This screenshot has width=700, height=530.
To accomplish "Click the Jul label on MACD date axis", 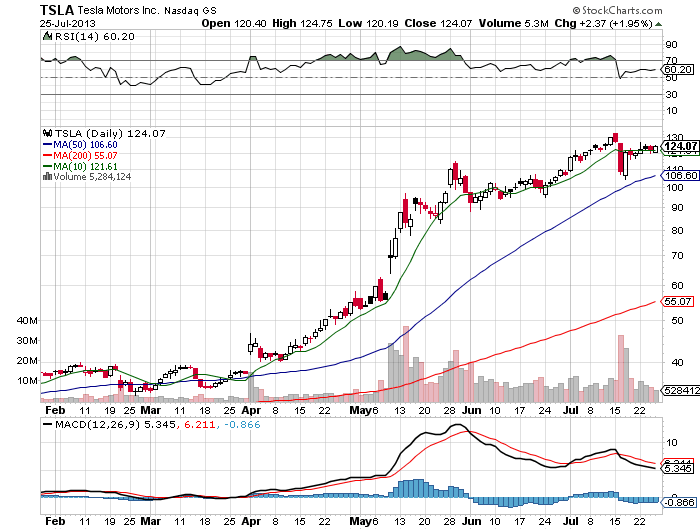I will (571, 521).
